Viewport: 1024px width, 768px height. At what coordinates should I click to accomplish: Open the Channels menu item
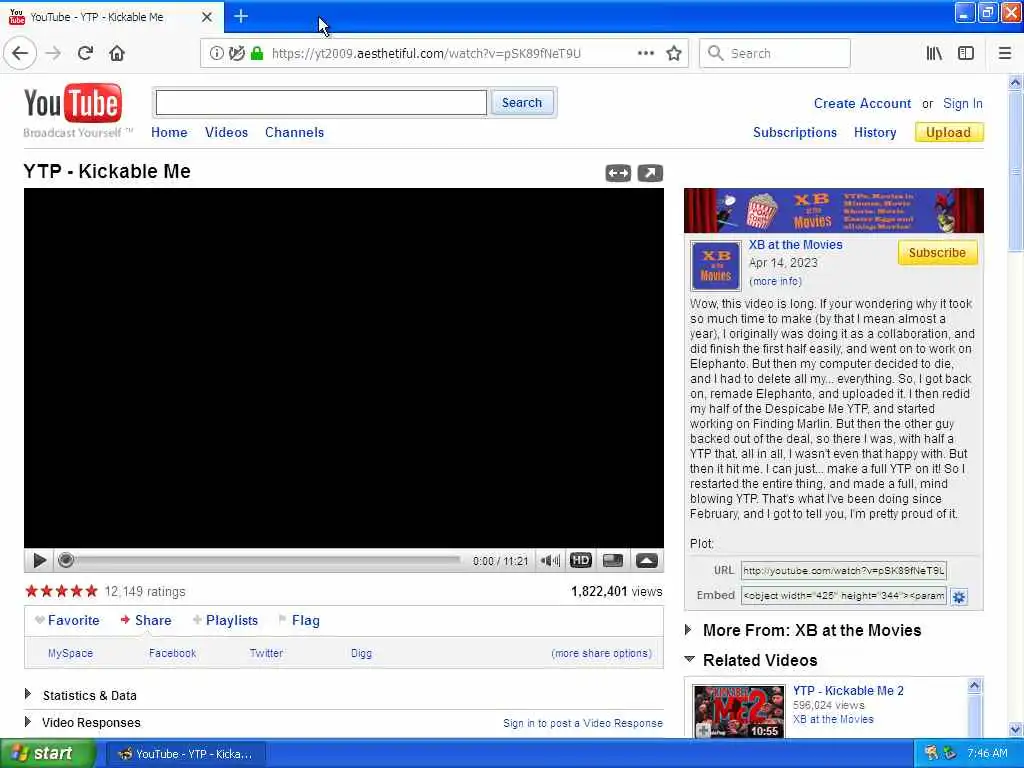click(295, 133)
